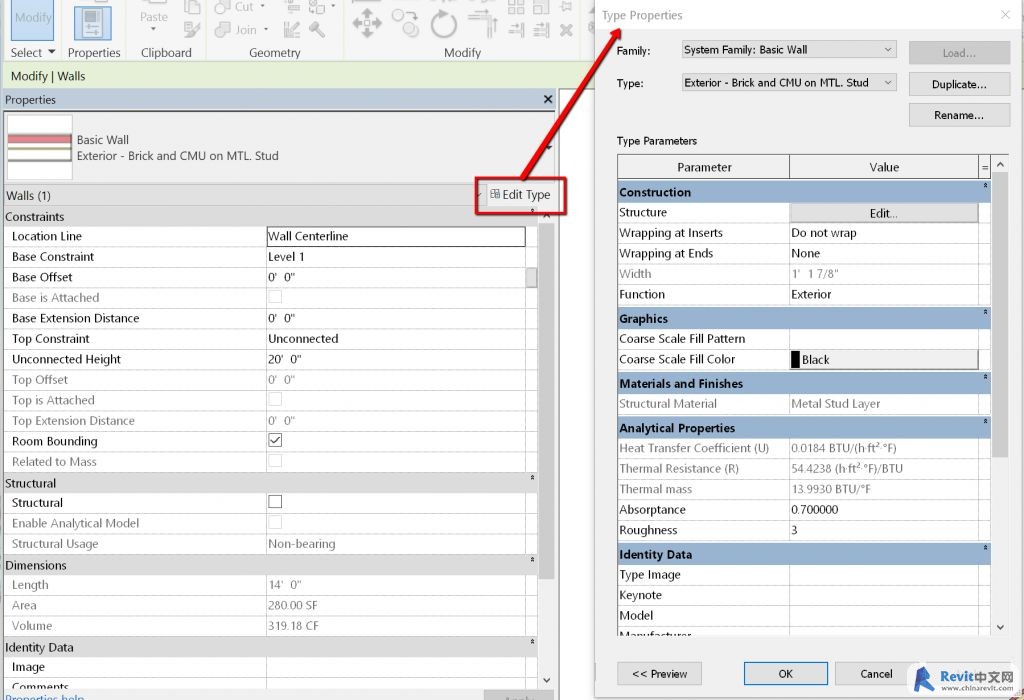1024x700 pixels.
Task: Click Cancel in Type Properties dialog
Action: 876,673
